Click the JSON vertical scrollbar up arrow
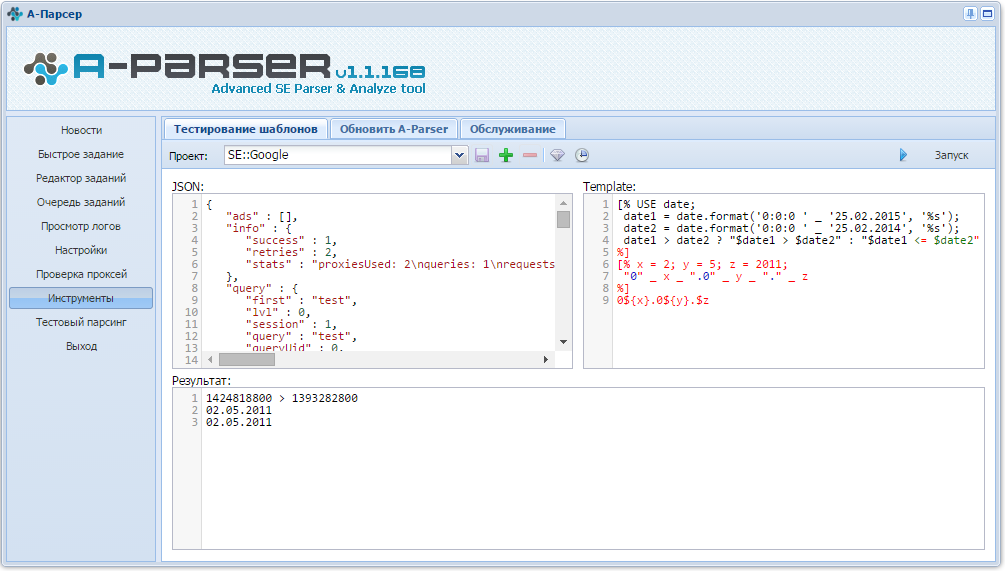 pyautogui.click(x=563, y=203)
